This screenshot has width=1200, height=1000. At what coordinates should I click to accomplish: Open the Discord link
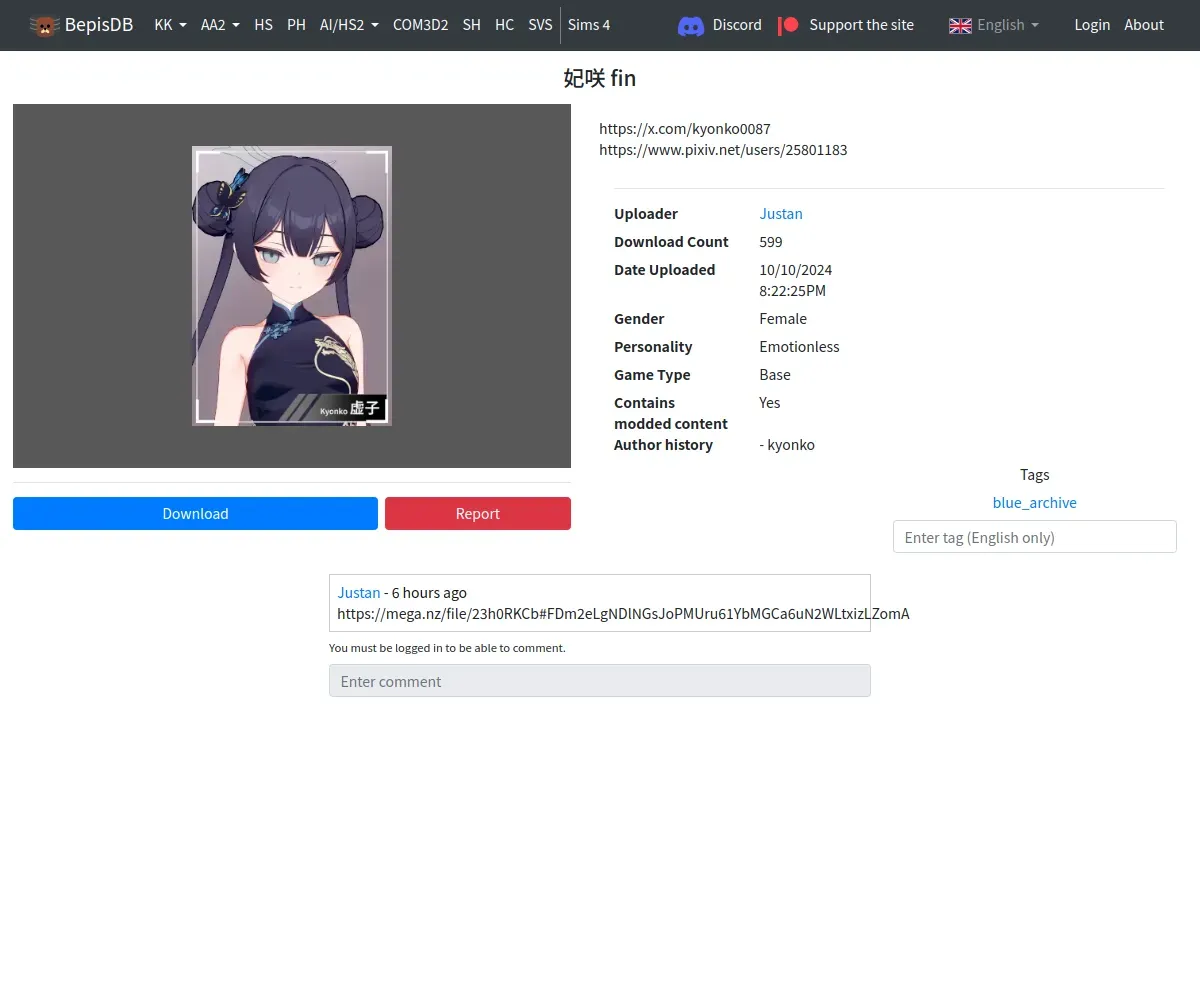(737, 25)
